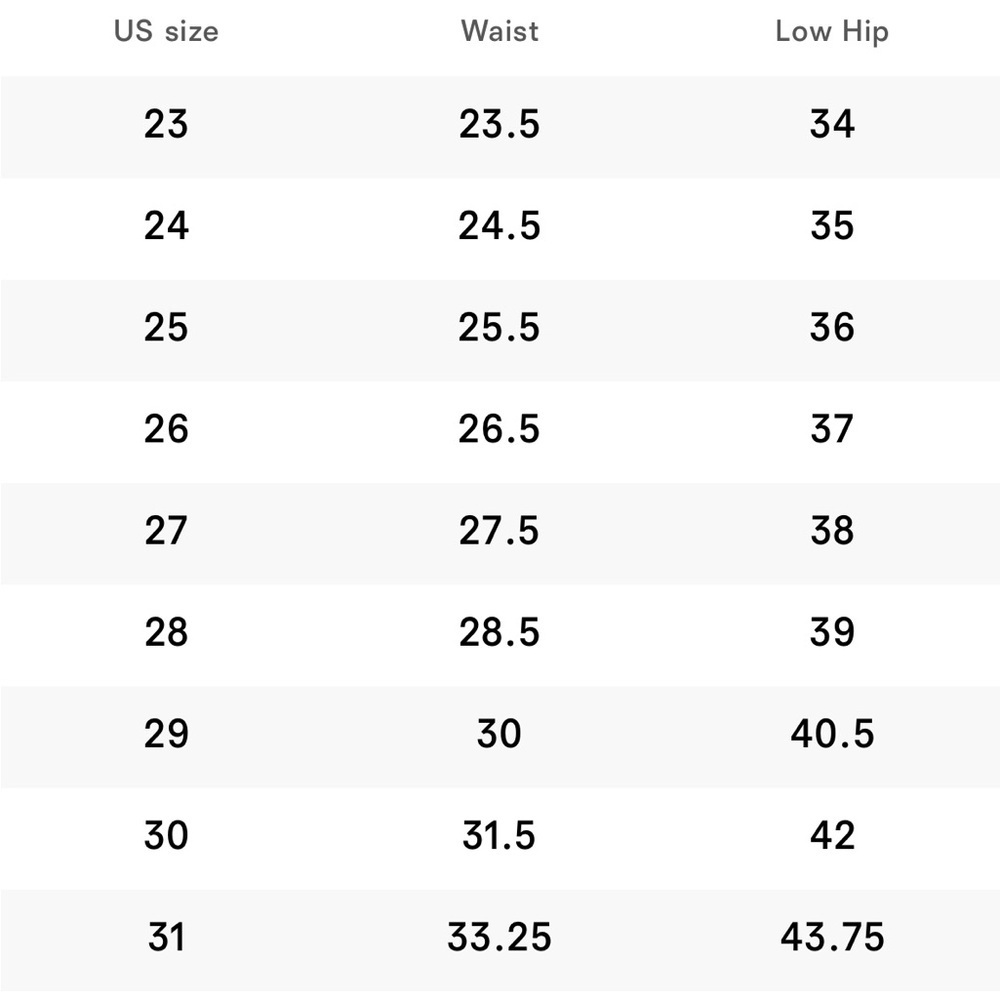Click waist value 26.5
The width and height of the screenshot is (1000, 1000).
(499, 430)
